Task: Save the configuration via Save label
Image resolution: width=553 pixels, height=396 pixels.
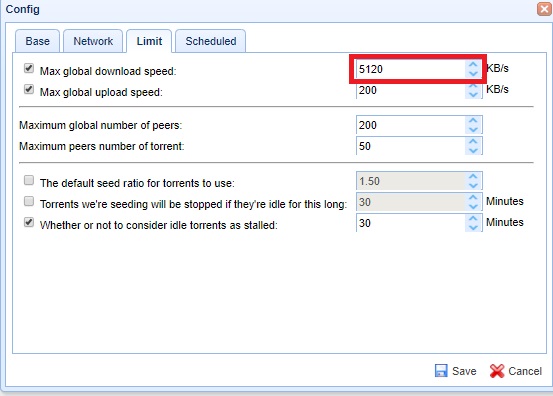Action: [x=464, y=371]
